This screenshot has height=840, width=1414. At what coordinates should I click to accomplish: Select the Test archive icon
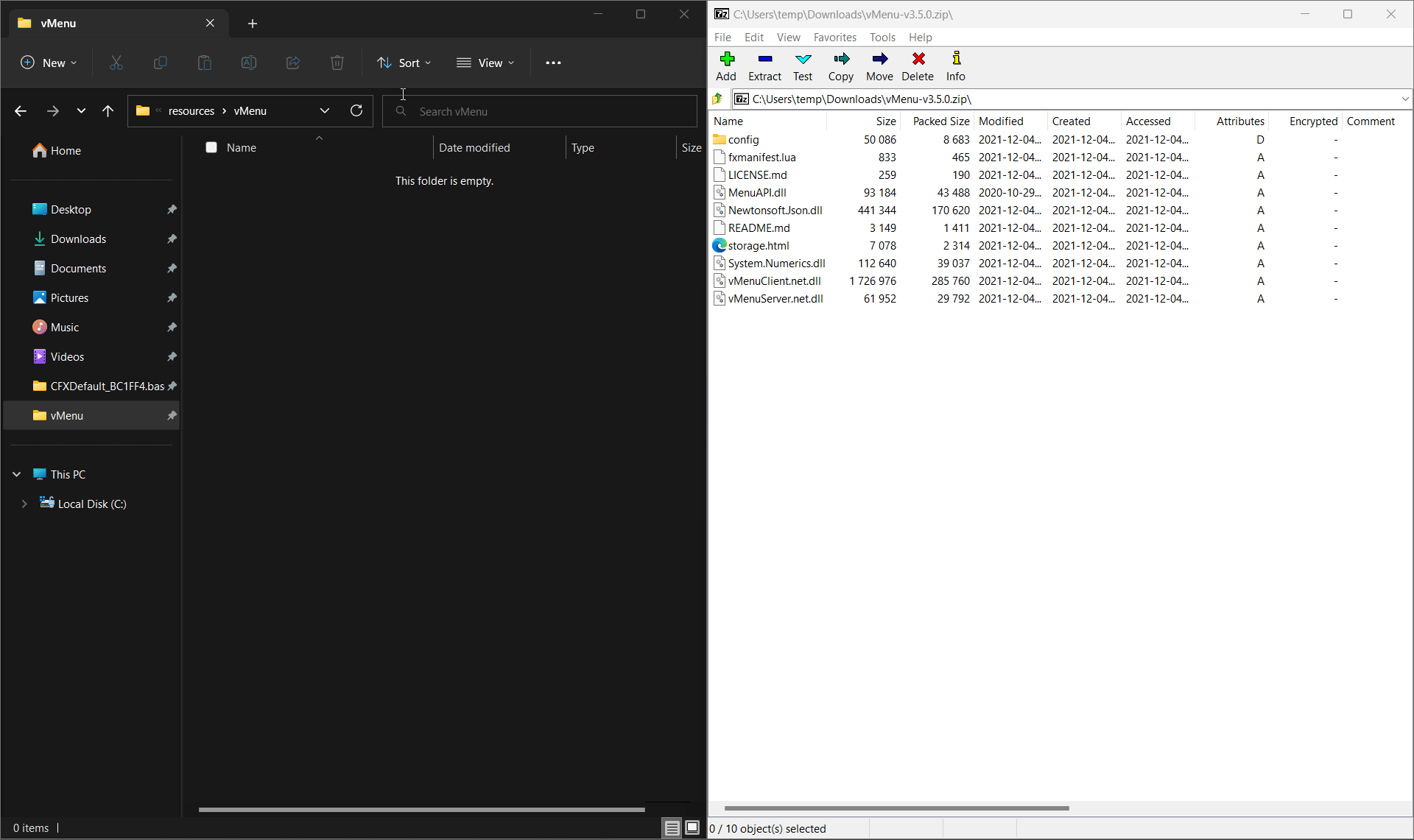pyautogui.click(x=803, y=66)
